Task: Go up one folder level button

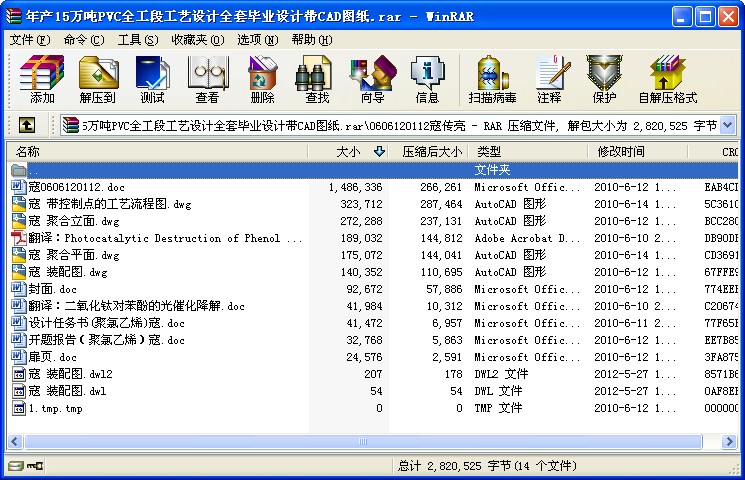Action: coord(26,125)
